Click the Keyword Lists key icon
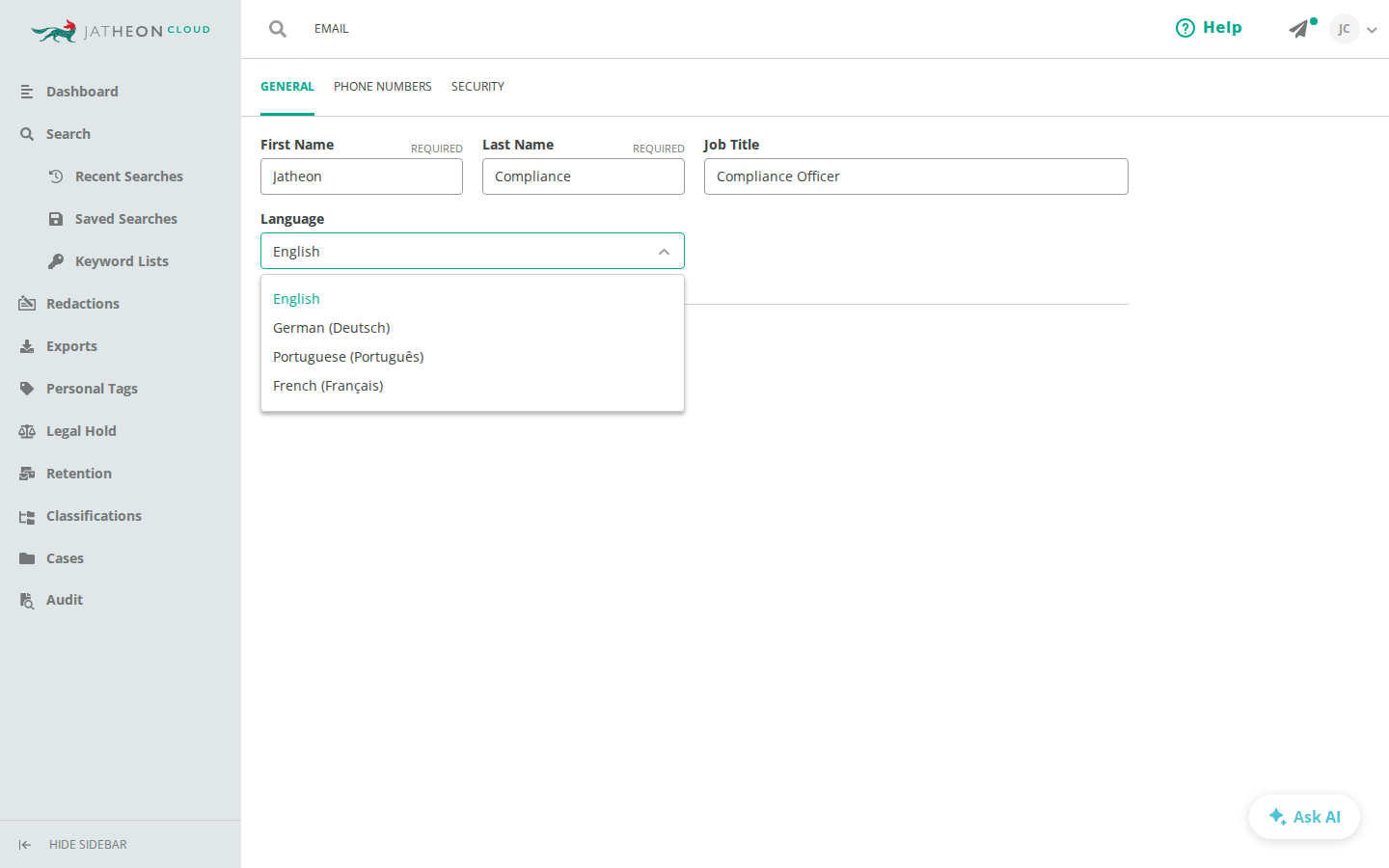 pos(56,261)
